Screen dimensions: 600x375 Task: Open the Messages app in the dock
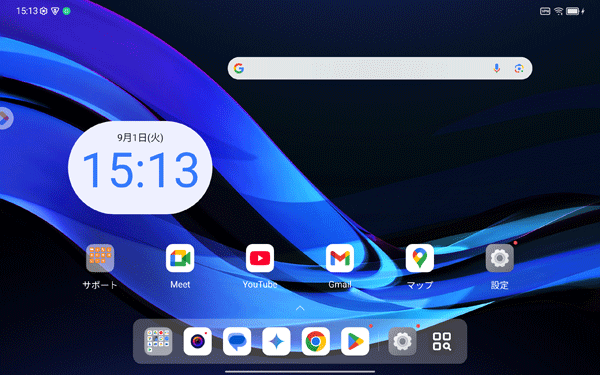click(x=237, y=341)
